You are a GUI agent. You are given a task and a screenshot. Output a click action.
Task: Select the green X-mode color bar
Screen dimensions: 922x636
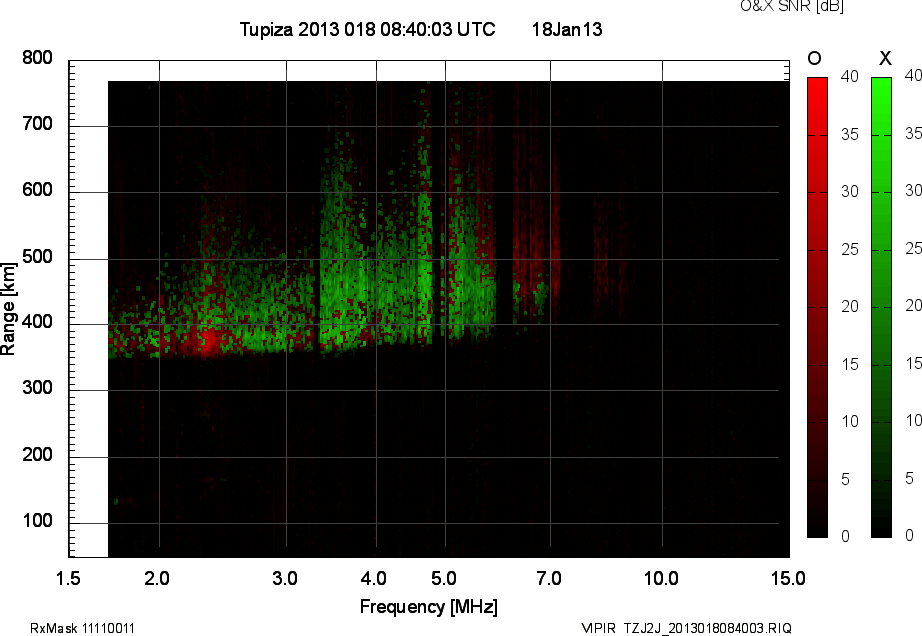[881, 307]
